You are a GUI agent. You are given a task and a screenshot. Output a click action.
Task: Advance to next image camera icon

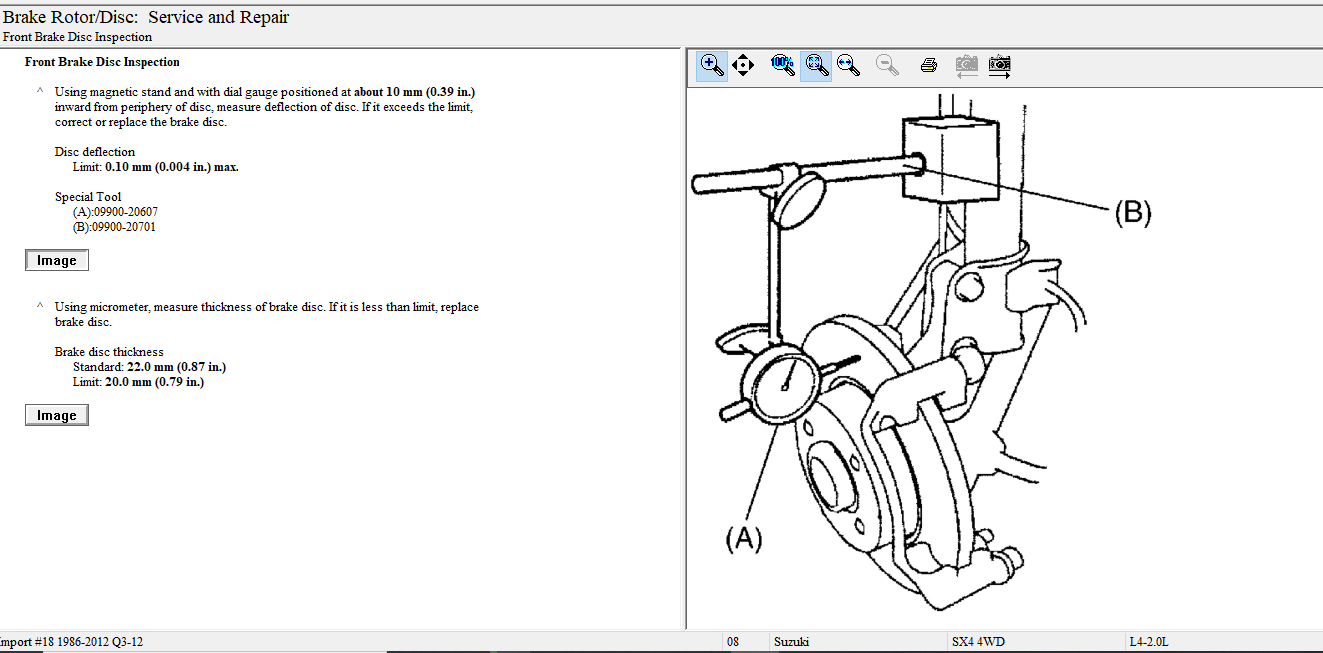[999, 65]
